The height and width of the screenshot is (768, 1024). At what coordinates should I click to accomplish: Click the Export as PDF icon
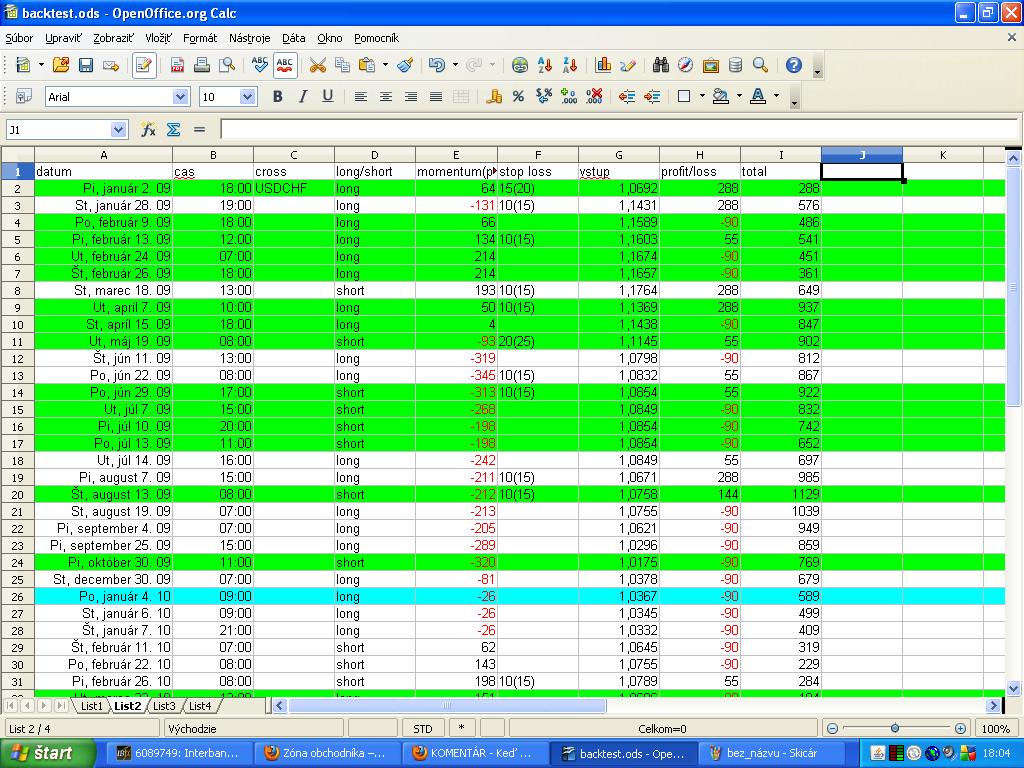[x=177, y=66]
